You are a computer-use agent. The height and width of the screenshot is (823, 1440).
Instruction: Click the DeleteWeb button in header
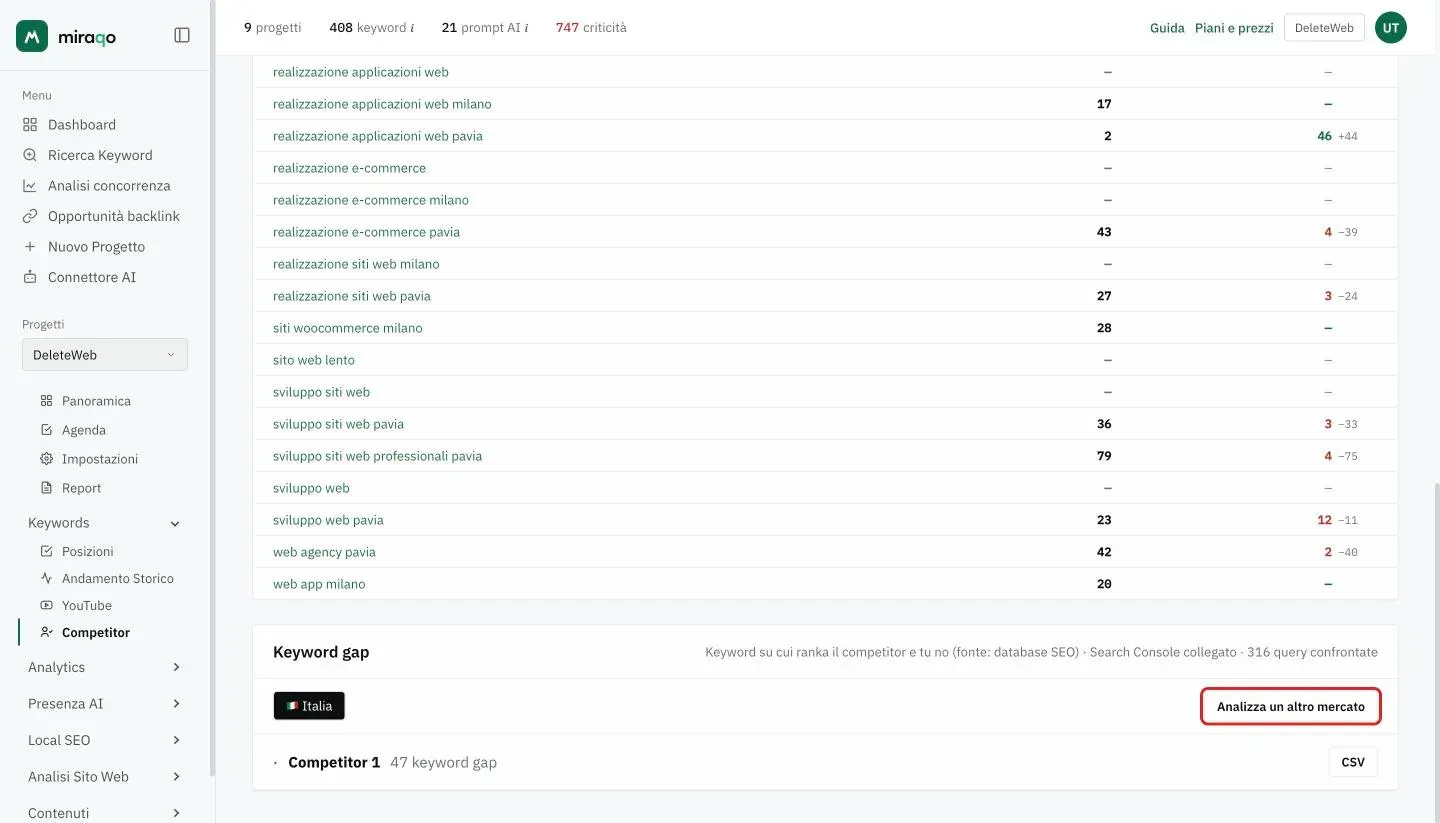[1324, 28]
